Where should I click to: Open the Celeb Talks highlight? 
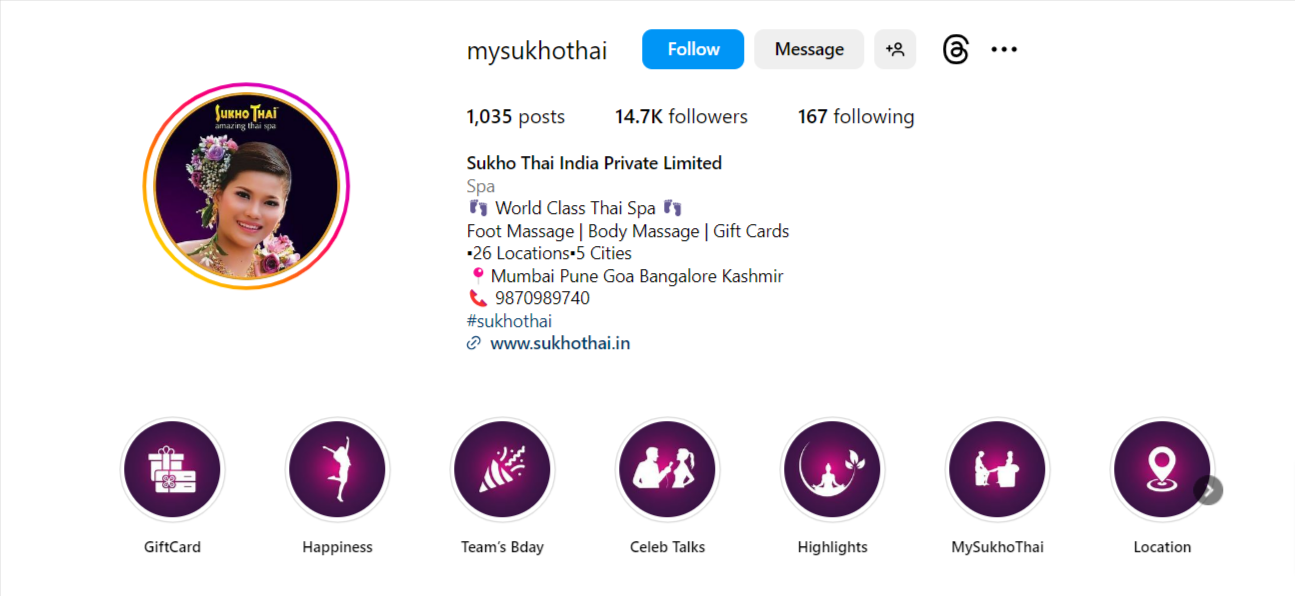click(x=668, y=470)
